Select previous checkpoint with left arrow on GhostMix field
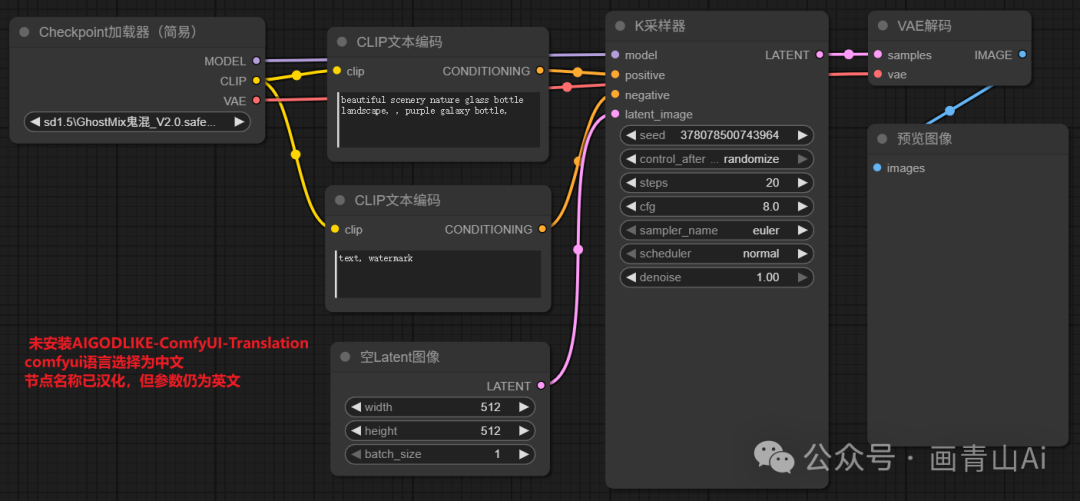This screenshot has height=501, width=1080. tap(34, 122)
